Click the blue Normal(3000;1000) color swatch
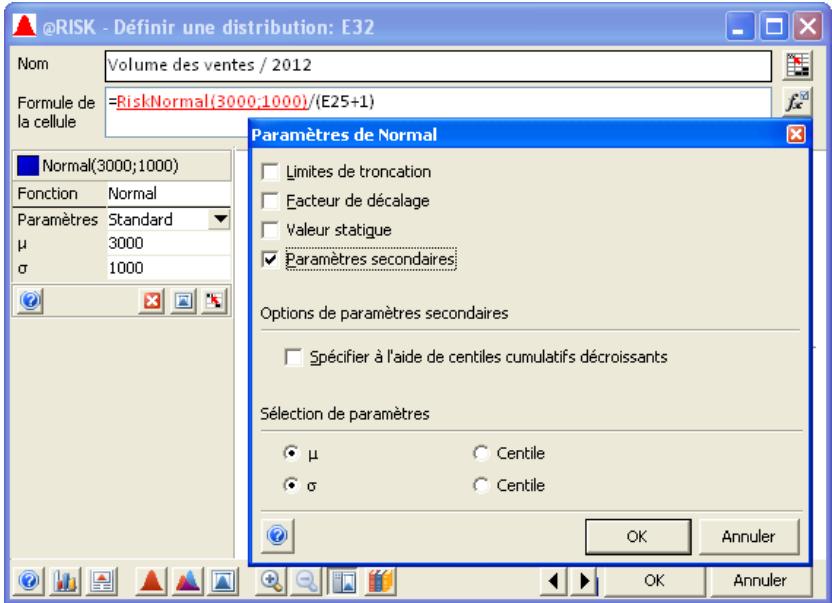The height and width of the screenshot is (603, 832). coord(27,164)
